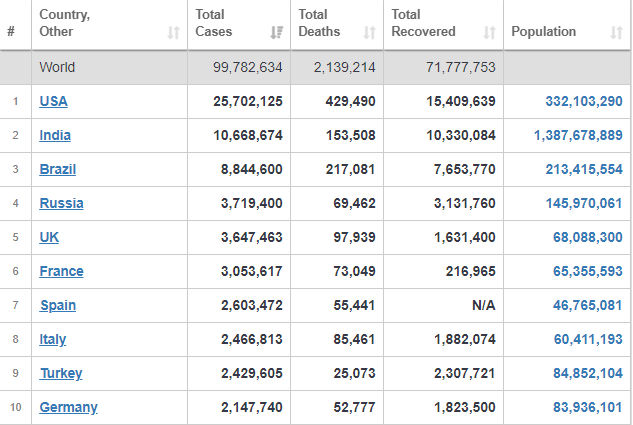Open the Brazil country link
This screenshot has height=425, width=633.
[x=58, y=169]
